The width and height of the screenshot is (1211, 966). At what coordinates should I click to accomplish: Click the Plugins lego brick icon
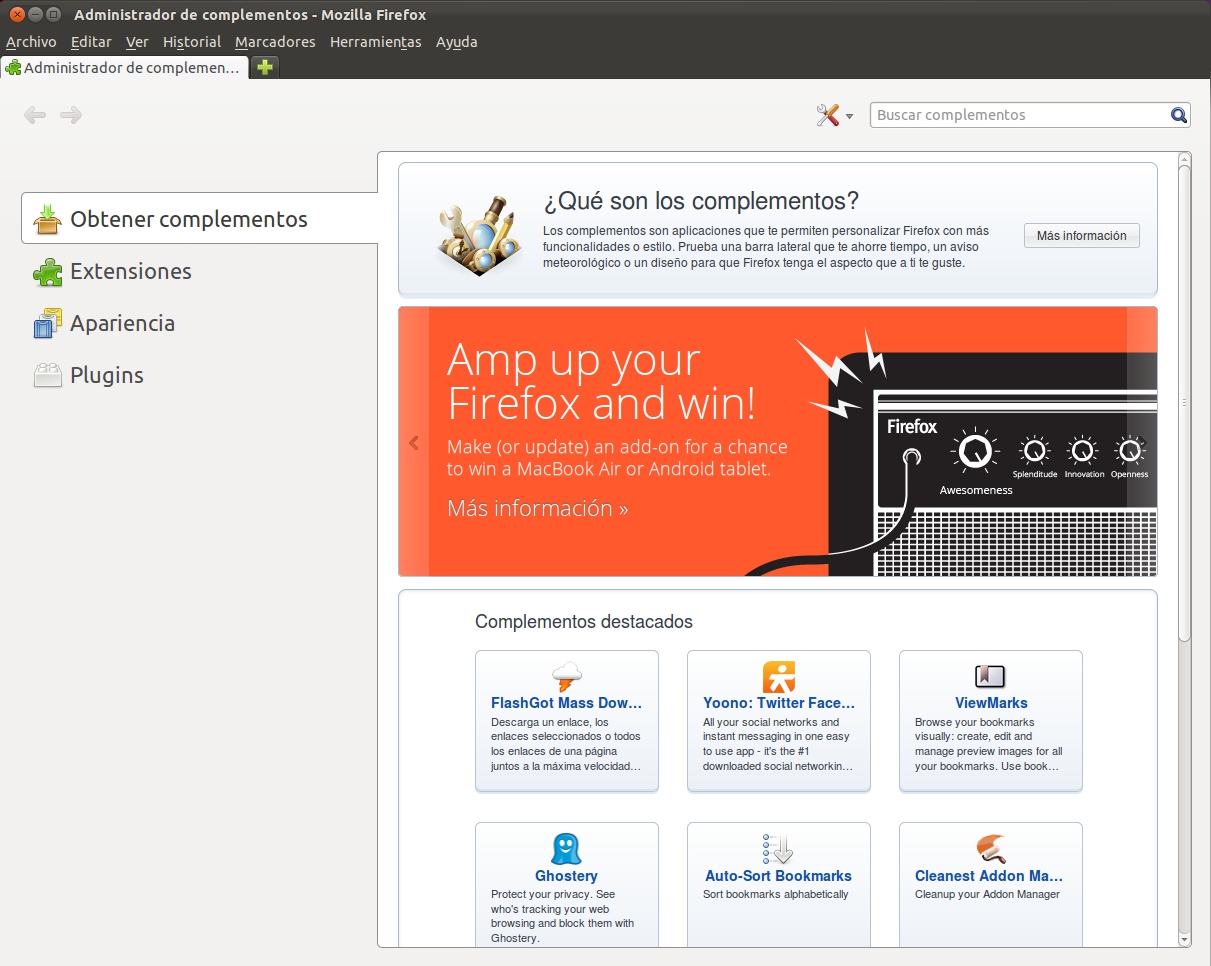(x=48, y=376)
